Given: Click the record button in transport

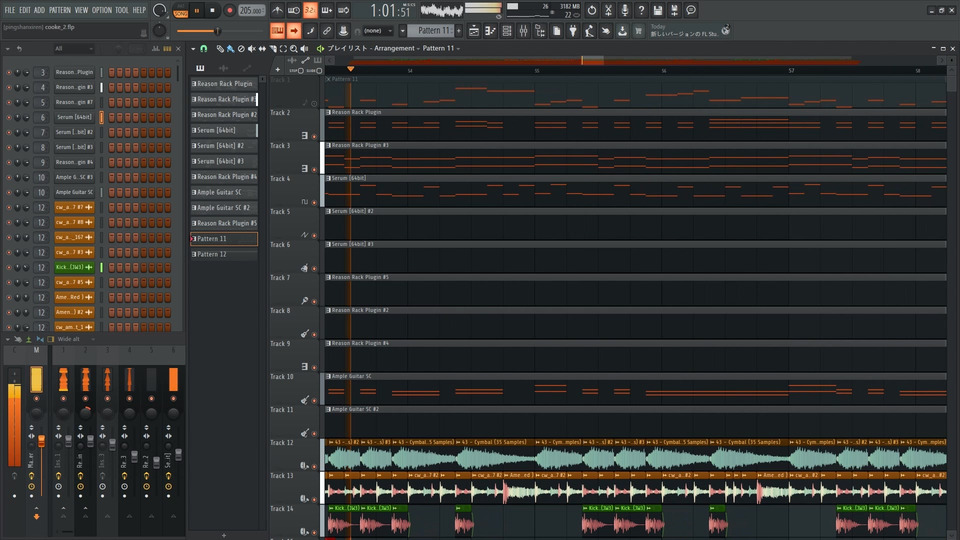Looking at the screenshot, I should click(x=229, y=10).
